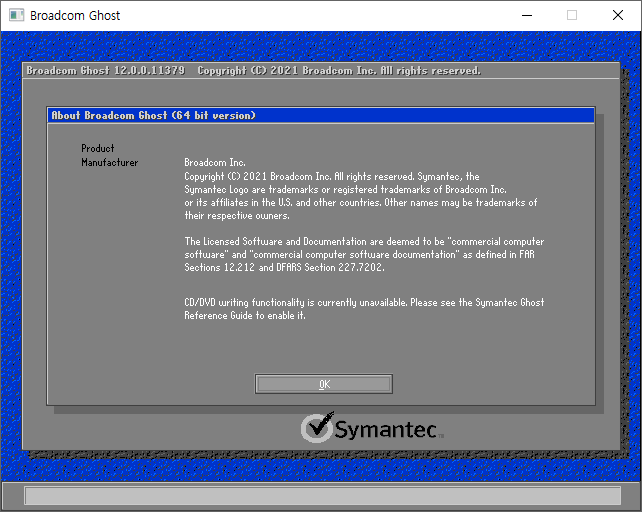Image resolution: width=642 pixels, height=512 pixels.
Task: Maximize the Broadcom Ghost window
Action: (x=572, y=16)
